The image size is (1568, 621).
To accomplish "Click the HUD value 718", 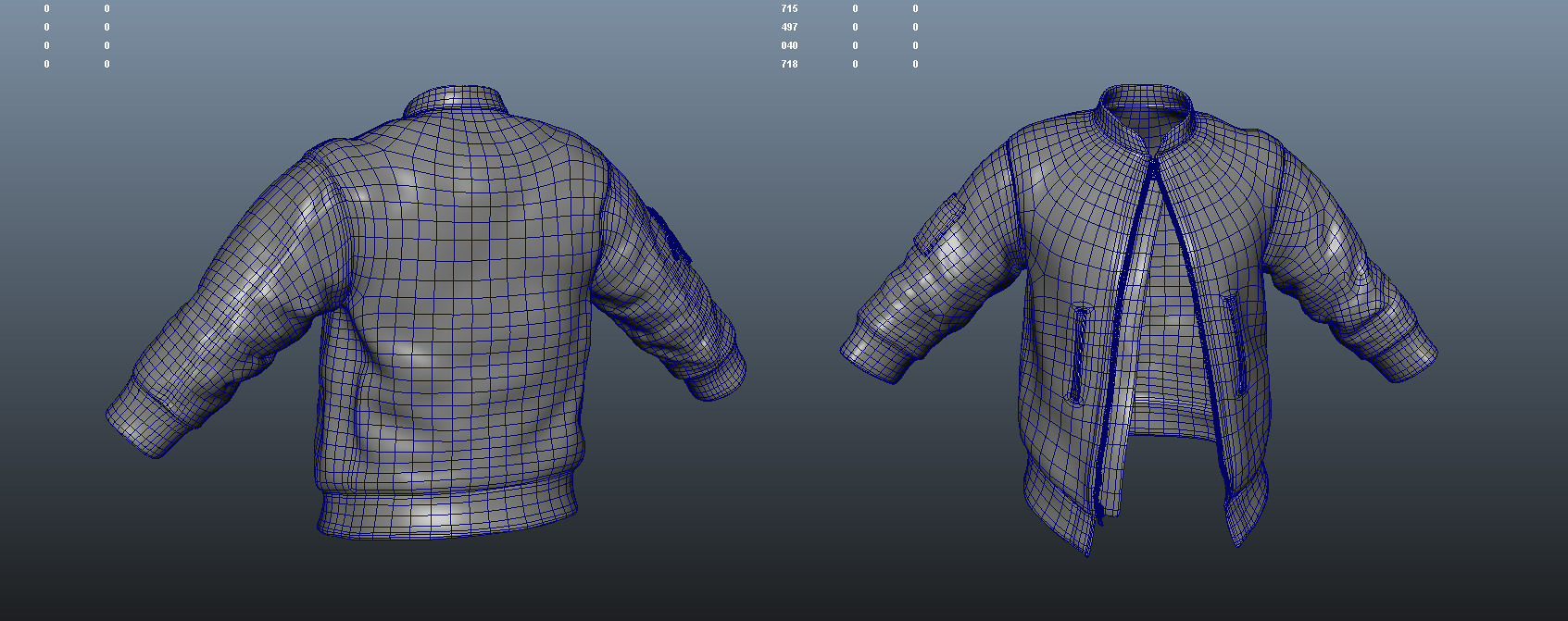I will coord(789,64).
